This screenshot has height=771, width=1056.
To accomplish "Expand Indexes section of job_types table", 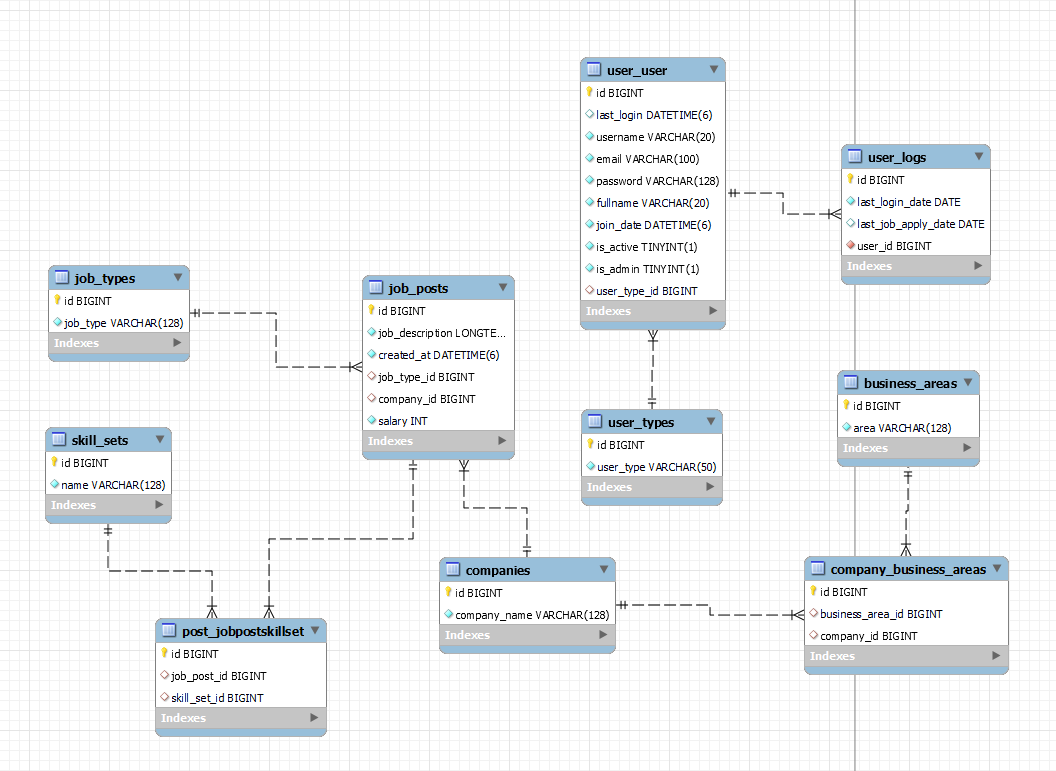I will 177,342.
